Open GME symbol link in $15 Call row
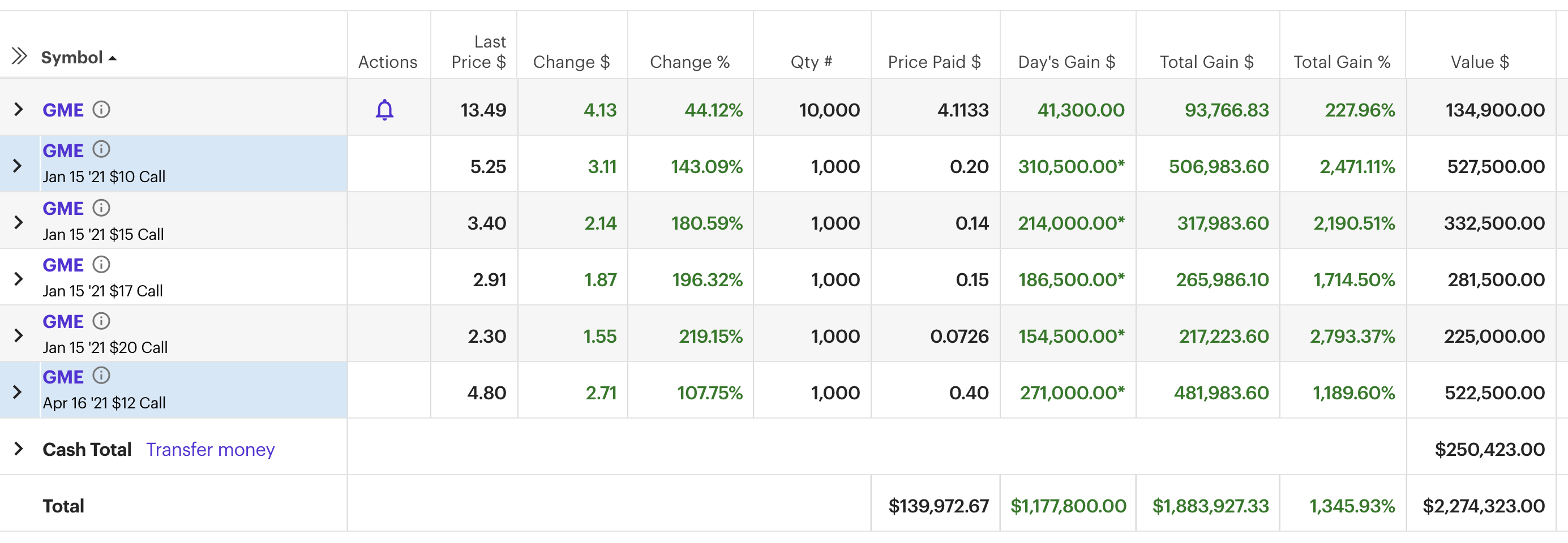Screen dimensions: 1568x543 tap(63, 209)
